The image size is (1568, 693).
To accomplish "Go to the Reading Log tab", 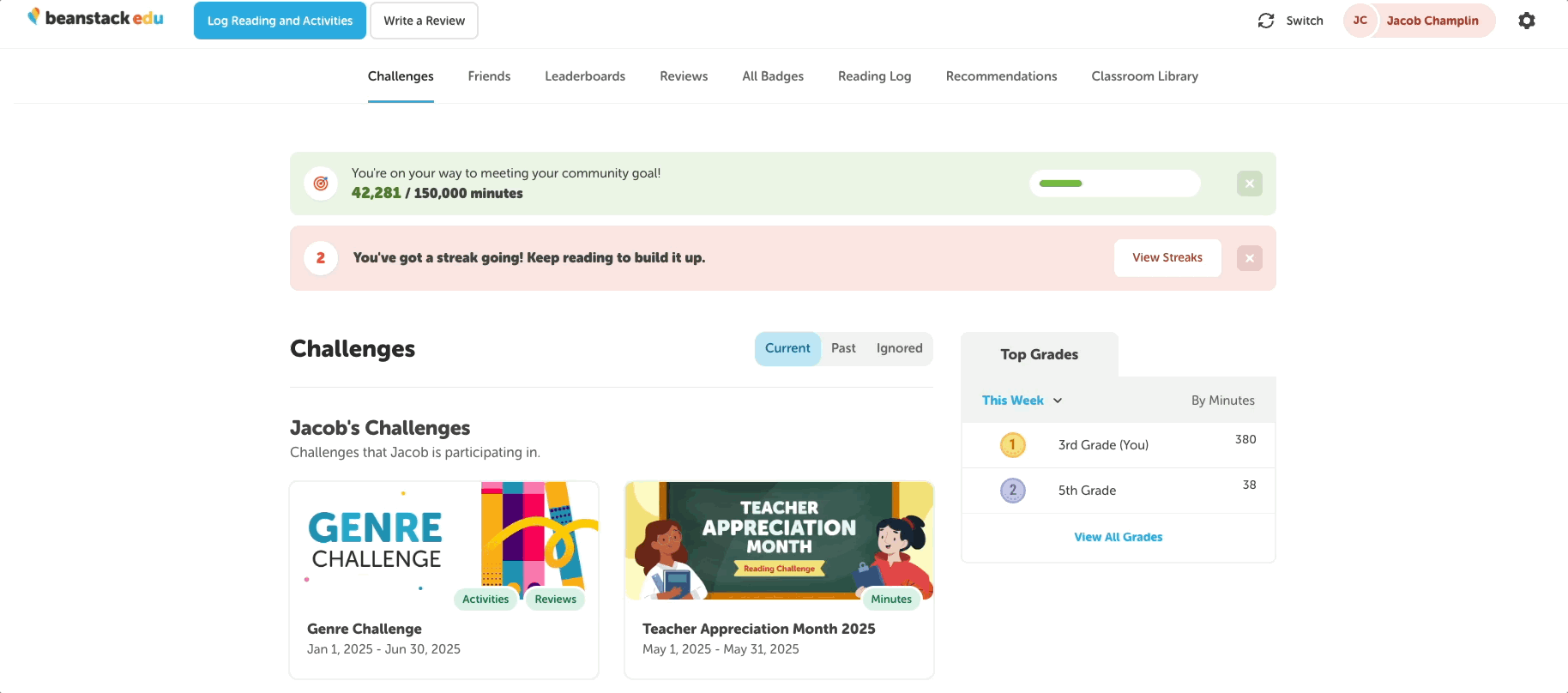I will 875,76.
